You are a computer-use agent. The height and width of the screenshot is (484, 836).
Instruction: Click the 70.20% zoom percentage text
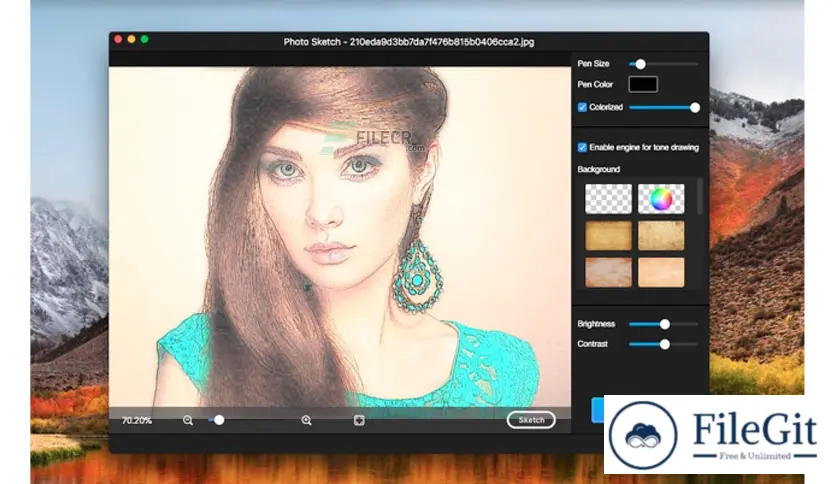[136, 421]
